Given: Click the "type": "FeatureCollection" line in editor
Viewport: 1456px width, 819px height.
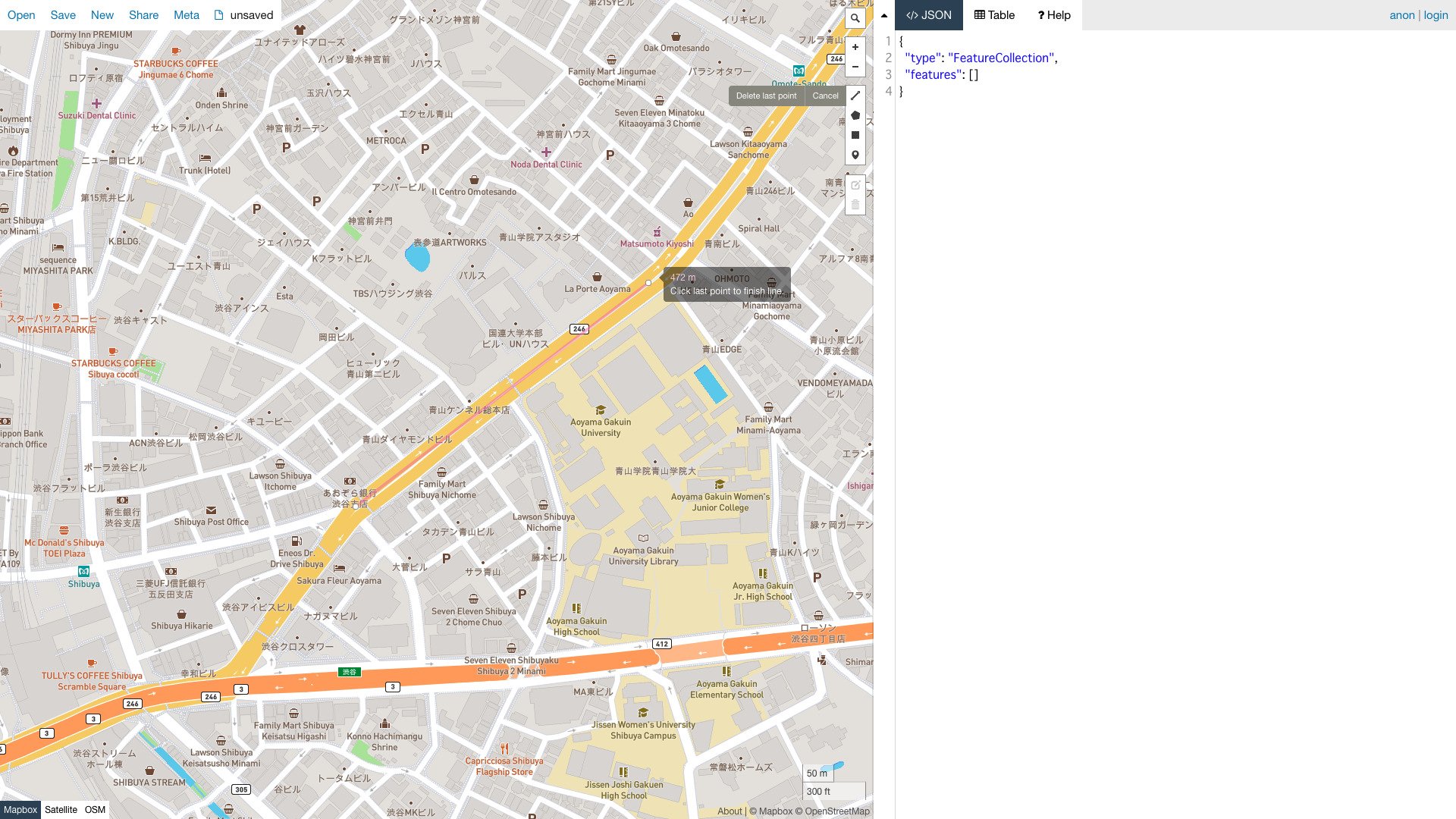Looking at the screenshot, I should [981, 58].
